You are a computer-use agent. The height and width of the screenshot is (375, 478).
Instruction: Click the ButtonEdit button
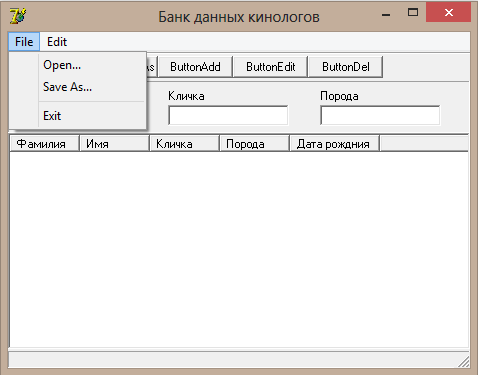pos(271,67)
